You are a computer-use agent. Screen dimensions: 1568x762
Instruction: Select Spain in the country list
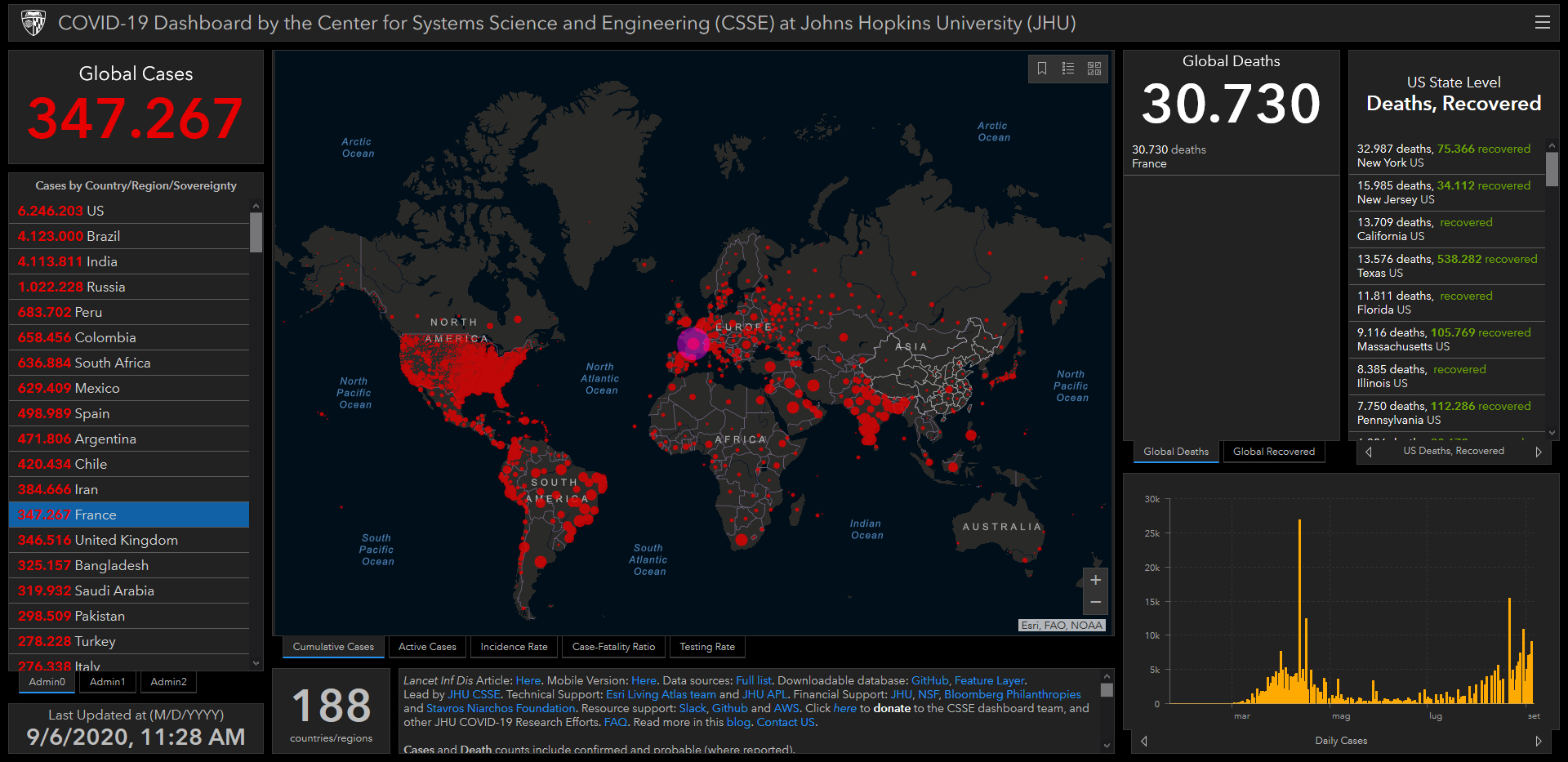pyautogui.click(x=129, y=413)
